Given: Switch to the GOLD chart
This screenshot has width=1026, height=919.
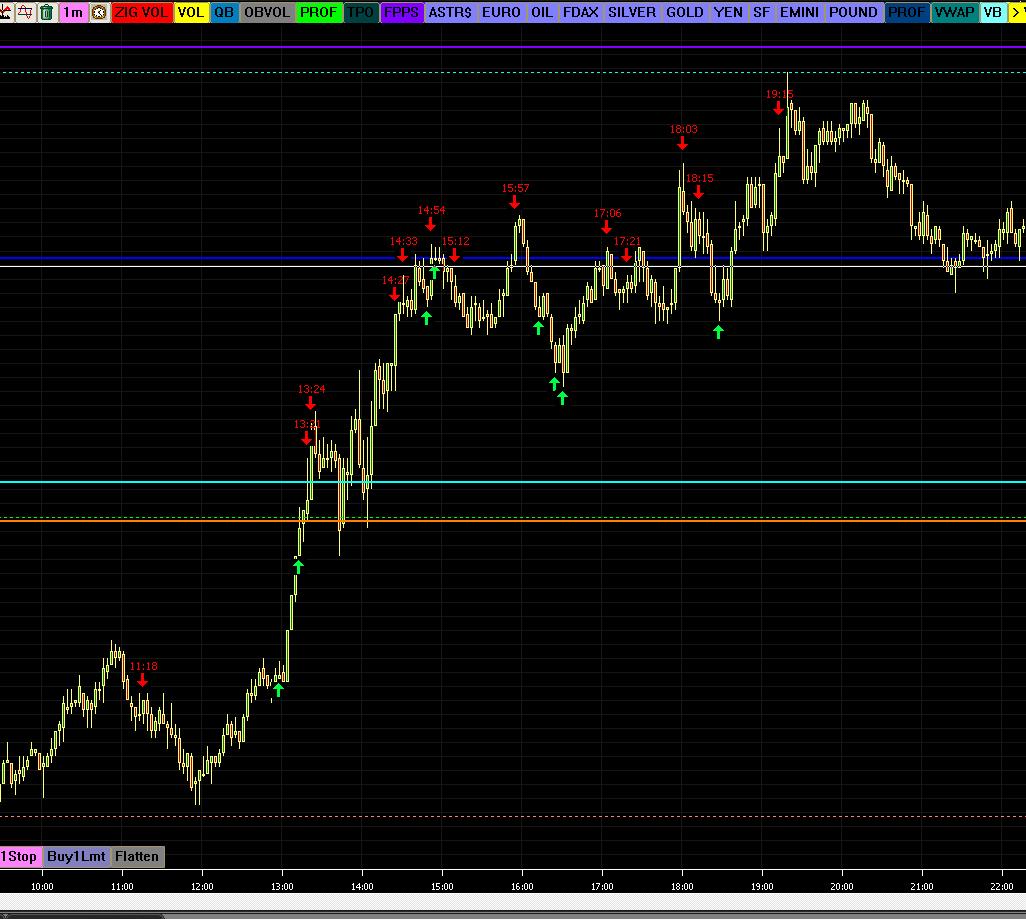Looking at the screenshot, I should click(685, 12).
